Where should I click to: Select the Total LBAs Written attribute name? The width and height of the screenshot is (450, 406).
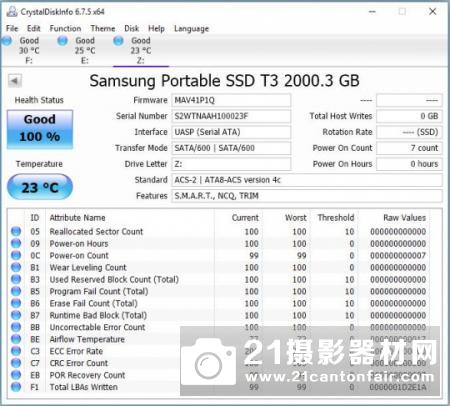coord(84,387)
